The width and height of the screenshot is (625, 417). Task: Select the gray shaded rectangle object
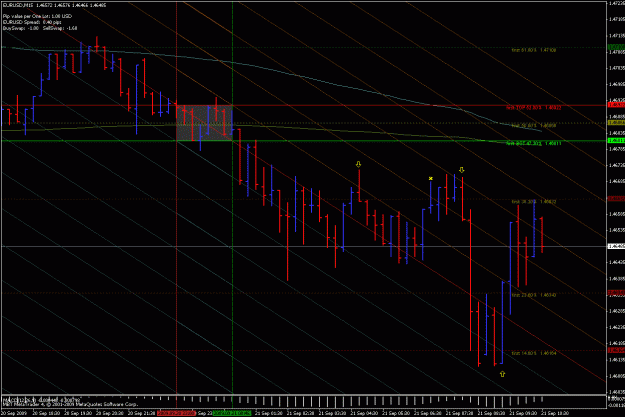pyautogui.click(x=204, y=123)
